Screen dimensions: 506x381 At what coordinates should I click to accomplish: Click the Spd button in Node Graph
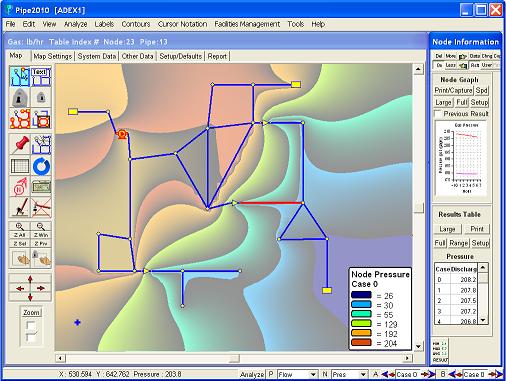click(x=482, y=90)
